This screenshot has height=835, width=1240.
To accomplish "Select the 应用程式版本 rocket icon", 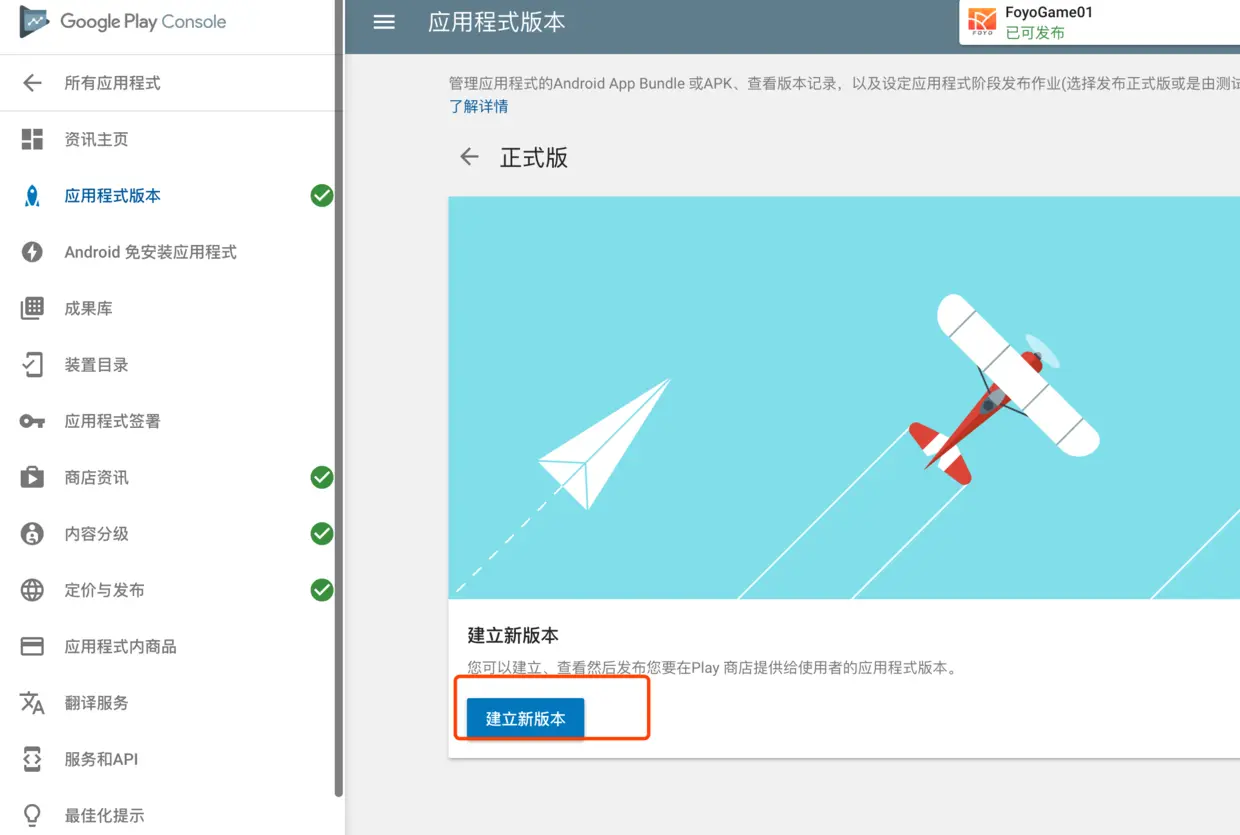I will (x=31, y=195).
